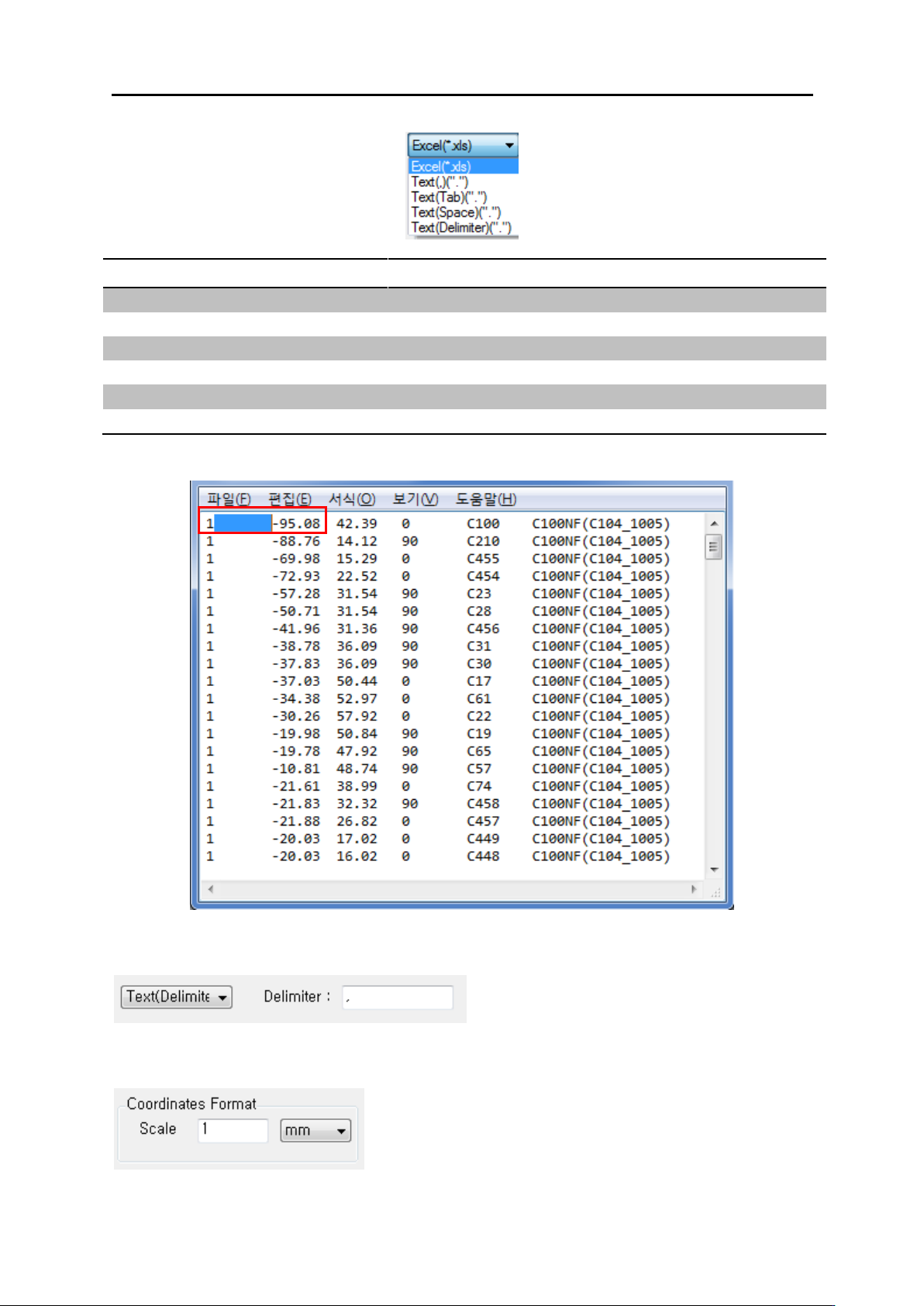Click the reference C455
924x1306 pixels.
[483, 559]
